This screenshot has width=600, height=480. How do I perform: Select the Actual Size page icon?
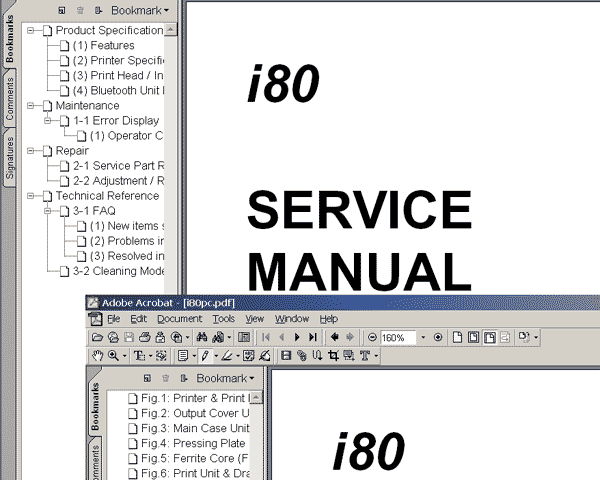click(457, 337)
